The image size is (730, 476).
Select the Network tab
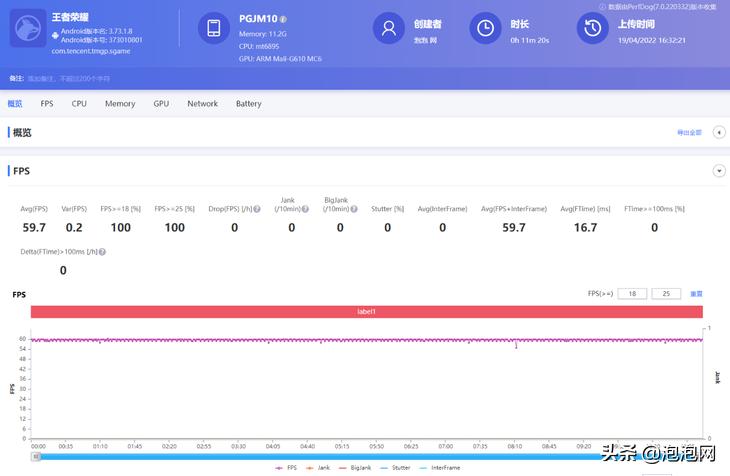(202, 104)
